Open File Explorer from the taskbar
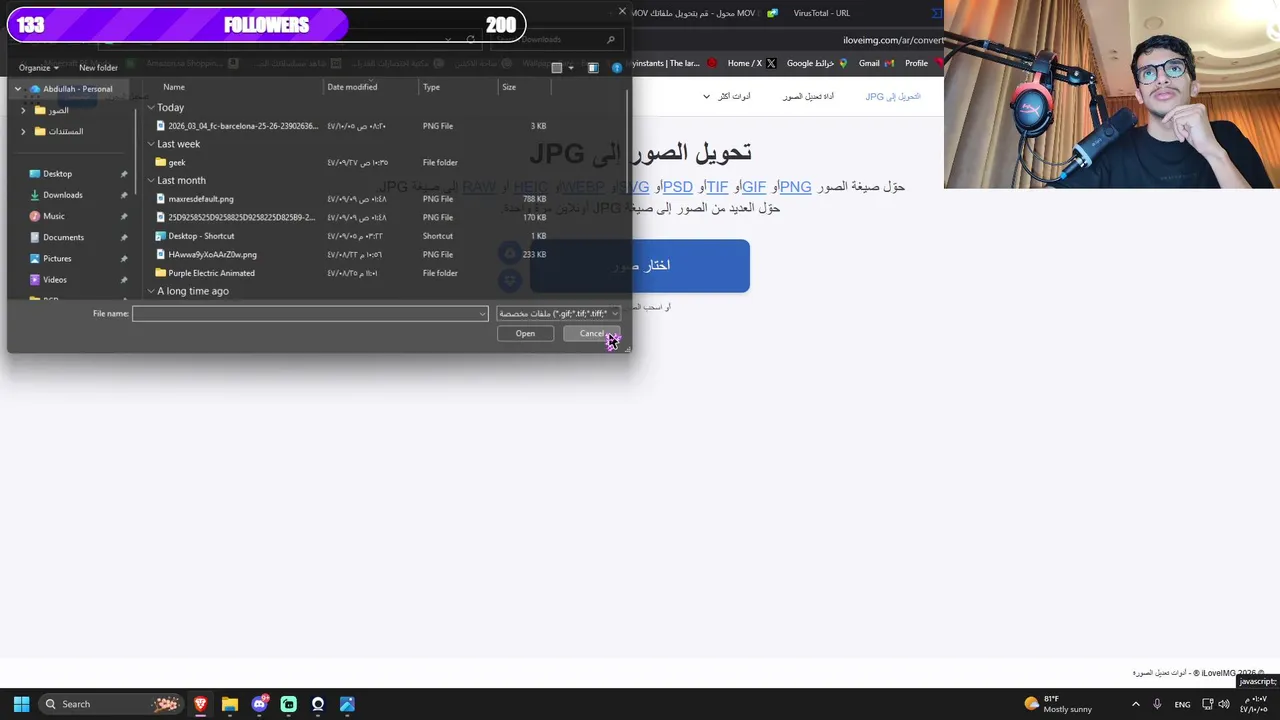Viewport: 1280px width, 720px height. [229, 704]
